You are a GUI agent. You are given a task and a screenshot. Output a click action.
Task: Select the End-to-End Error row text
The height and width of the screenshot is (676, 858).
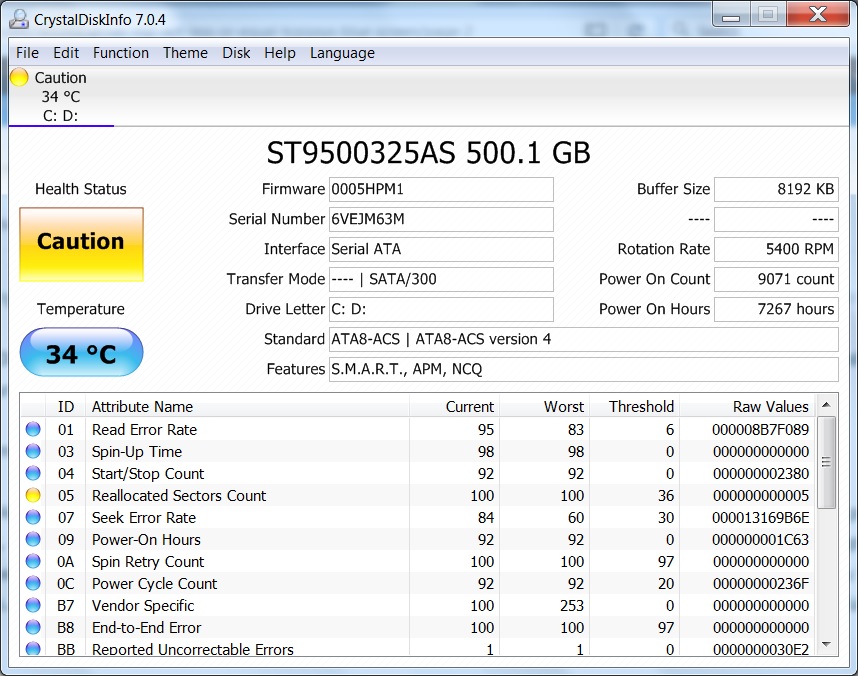147,628
